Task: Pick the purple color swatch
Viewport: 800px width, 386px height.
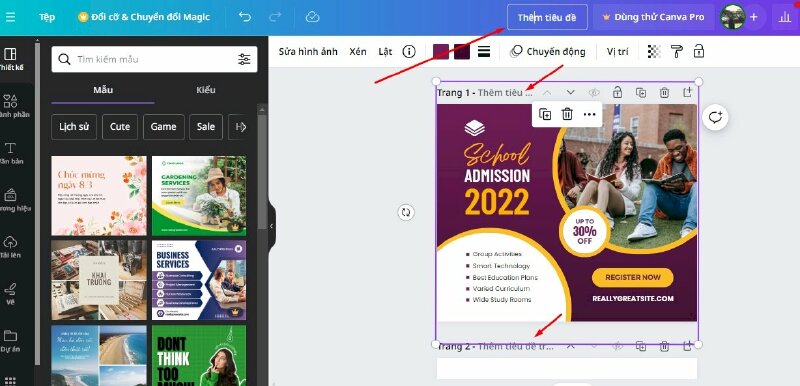Action: [x=441, y=52]
